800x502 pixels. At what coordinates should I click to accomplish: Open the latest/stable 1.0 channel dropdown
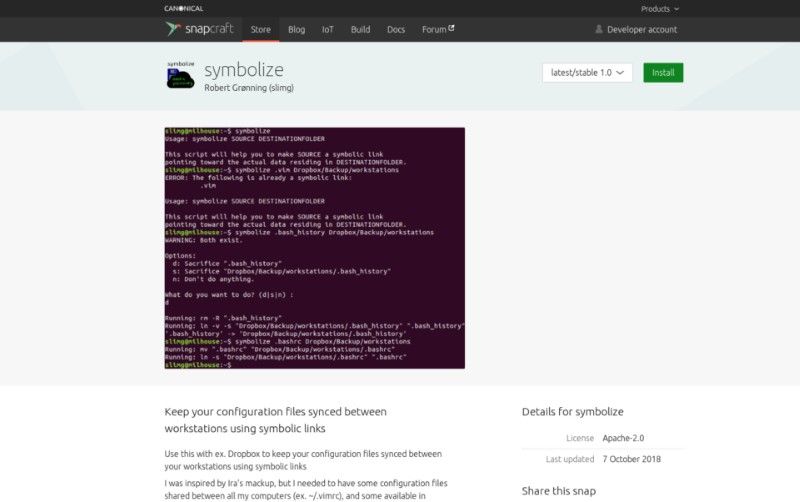pyautogui.click(x=587, y=73)
